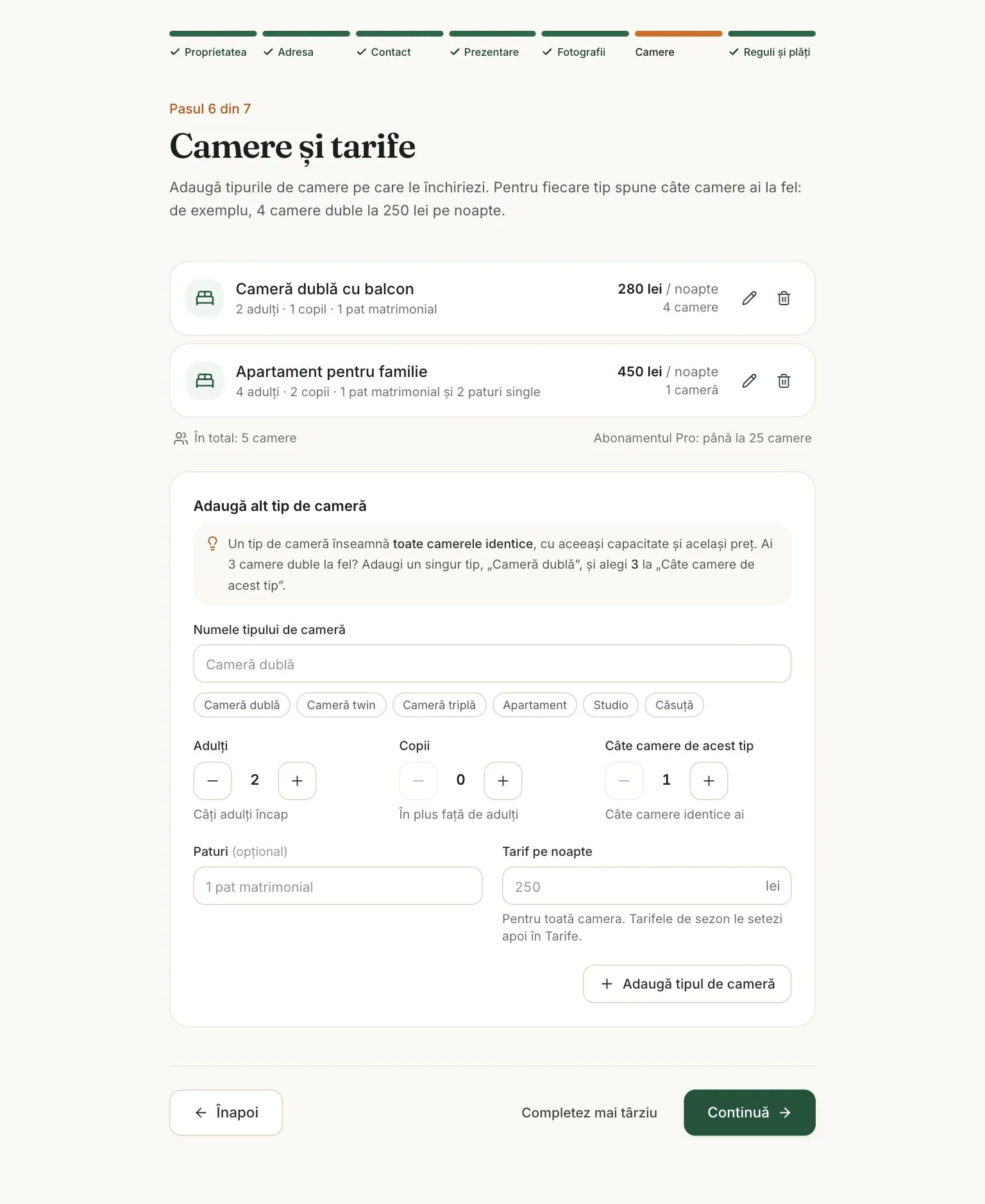Edit the Apartament pentru familie entry
Screen dimensions: 985x1204
(749, 381)
